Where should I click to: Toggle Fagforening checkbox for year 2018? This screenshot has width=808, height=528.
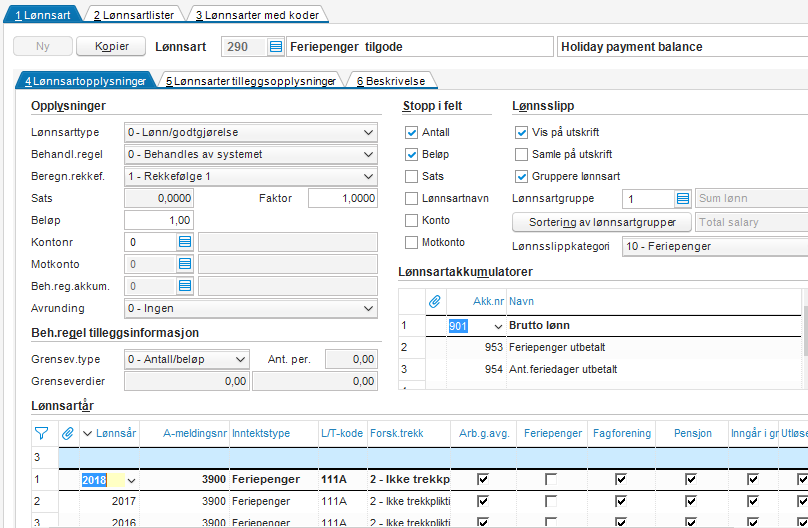coord(620,479)
